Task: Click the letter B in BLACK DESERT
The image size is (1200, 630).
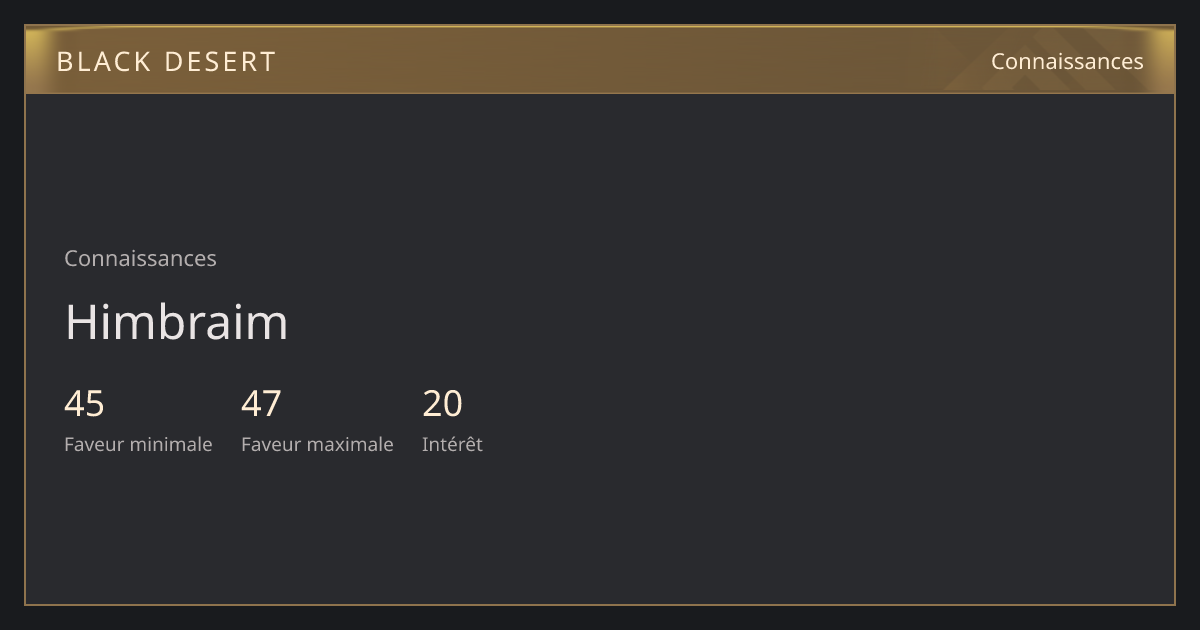Action: (x=65, y=62)
